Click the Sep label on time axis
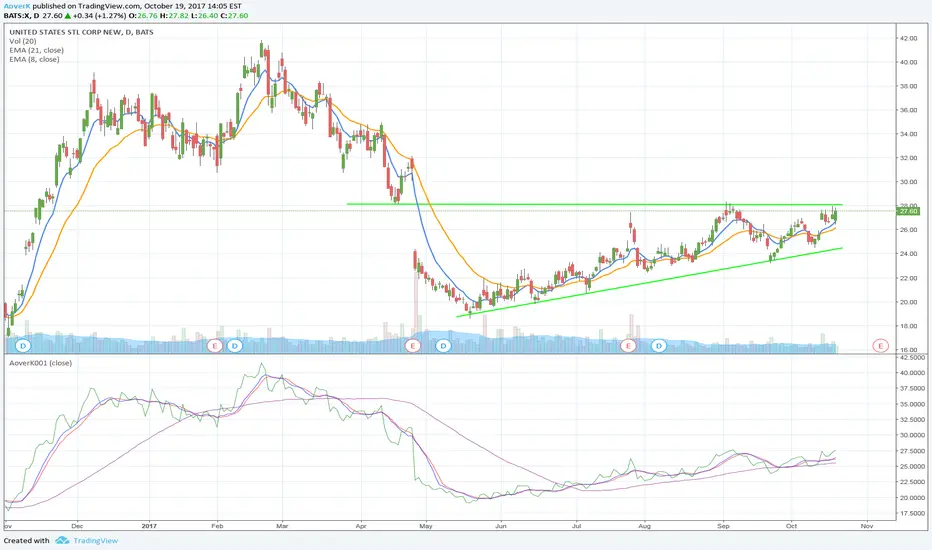Screen dimensions: 932x550 [723, 526]
